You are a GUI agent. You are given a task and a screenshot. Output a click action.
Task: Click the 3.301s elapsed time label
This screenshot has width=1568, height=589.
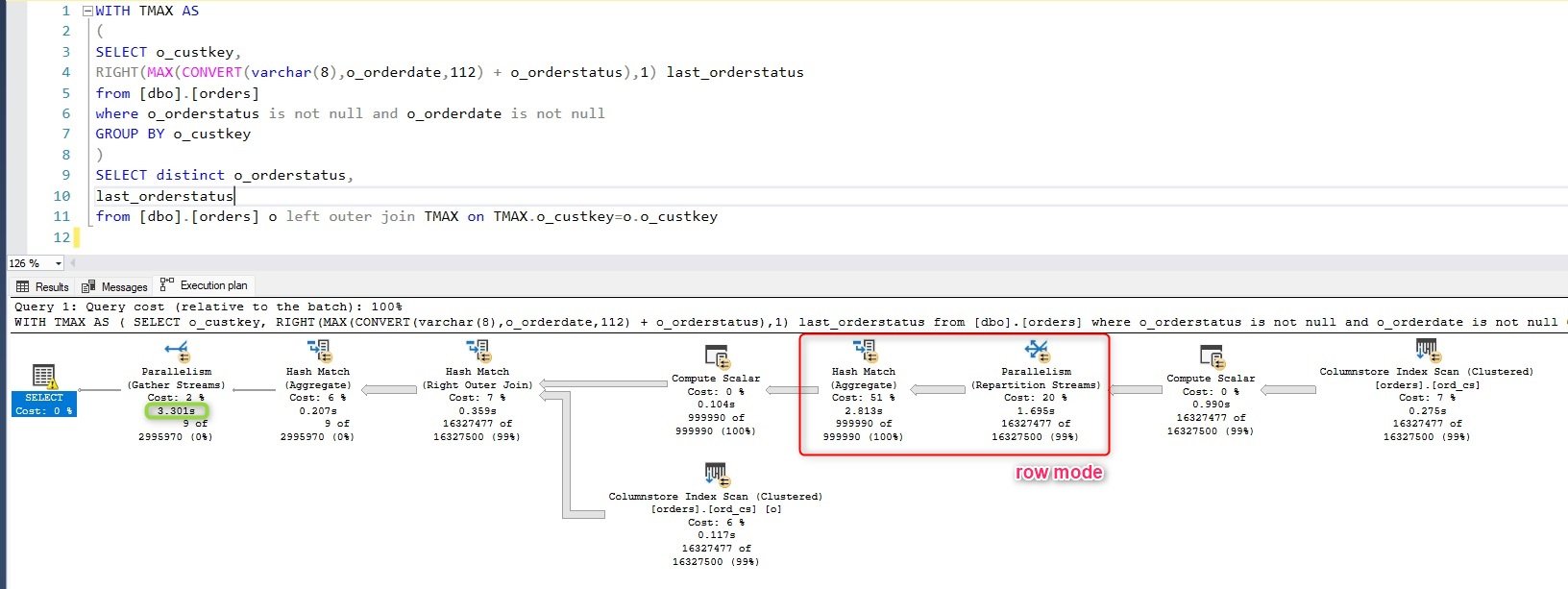click(x=176, y=410)
